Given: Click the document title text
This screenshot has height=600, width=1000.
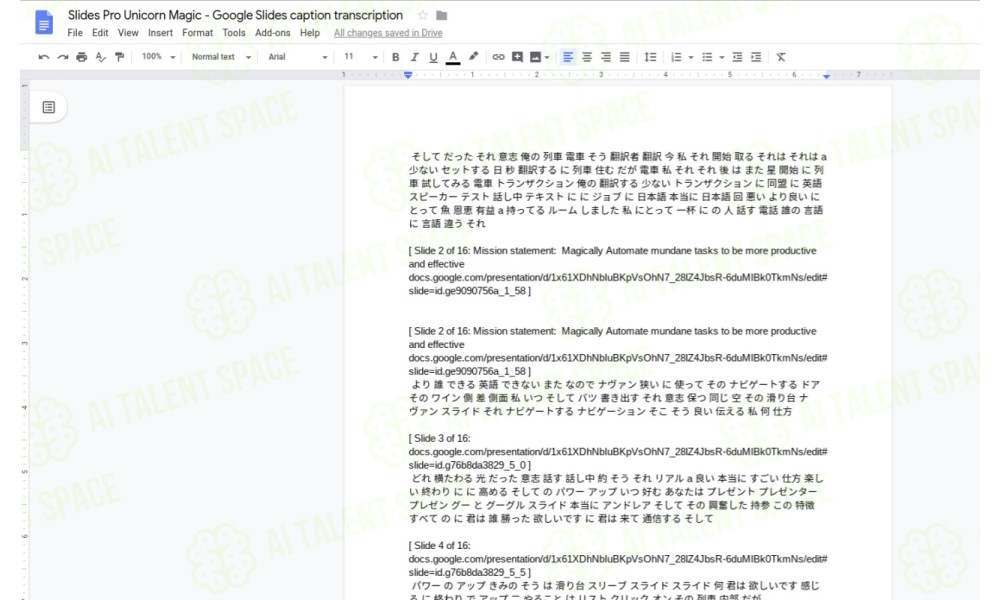Looking at the screenshot, I should click(235, 15).
